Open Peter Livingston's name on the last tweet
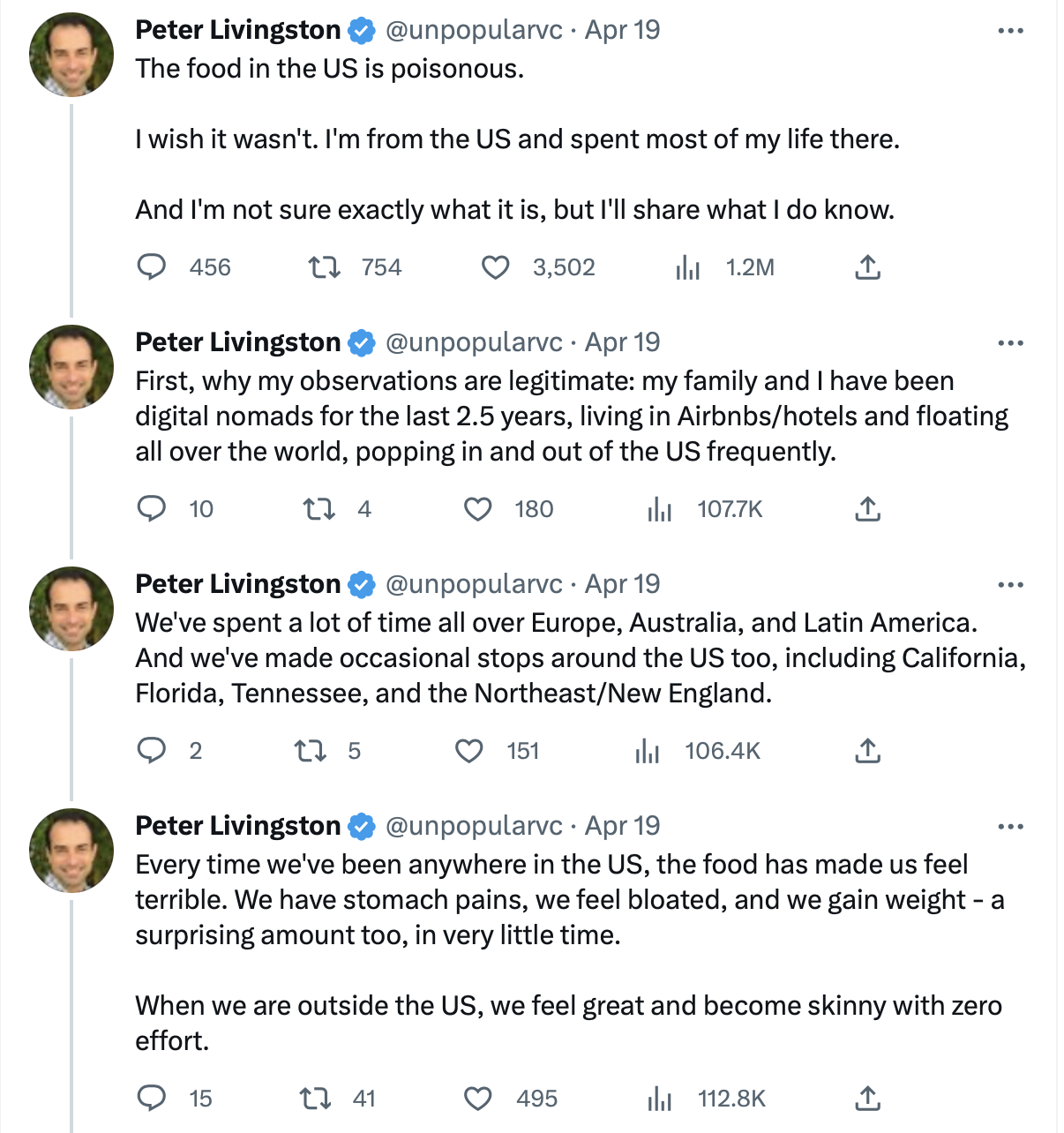1064x1133 pixels. pyautogui.click(x=237, y=826)
